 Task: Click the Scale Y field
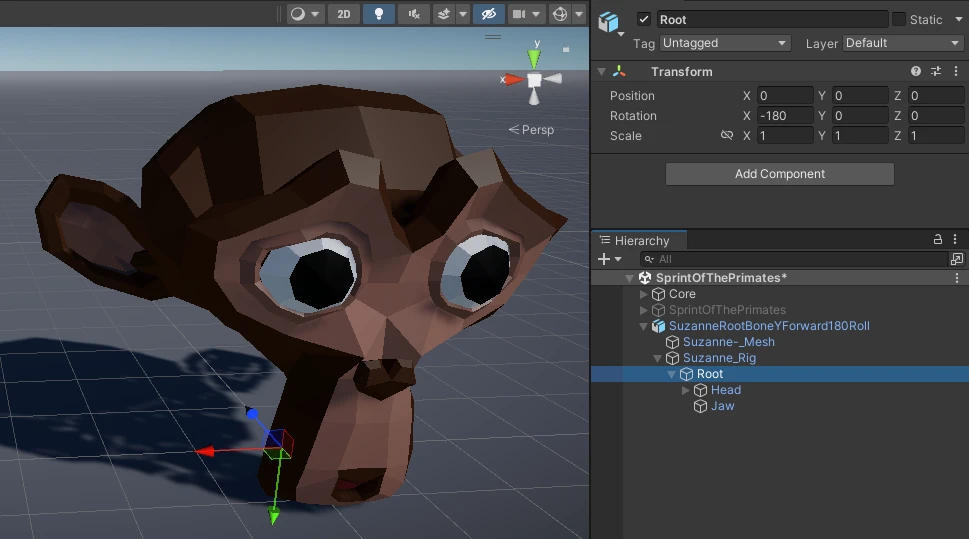pyautogui.click(x=860, y=135)
